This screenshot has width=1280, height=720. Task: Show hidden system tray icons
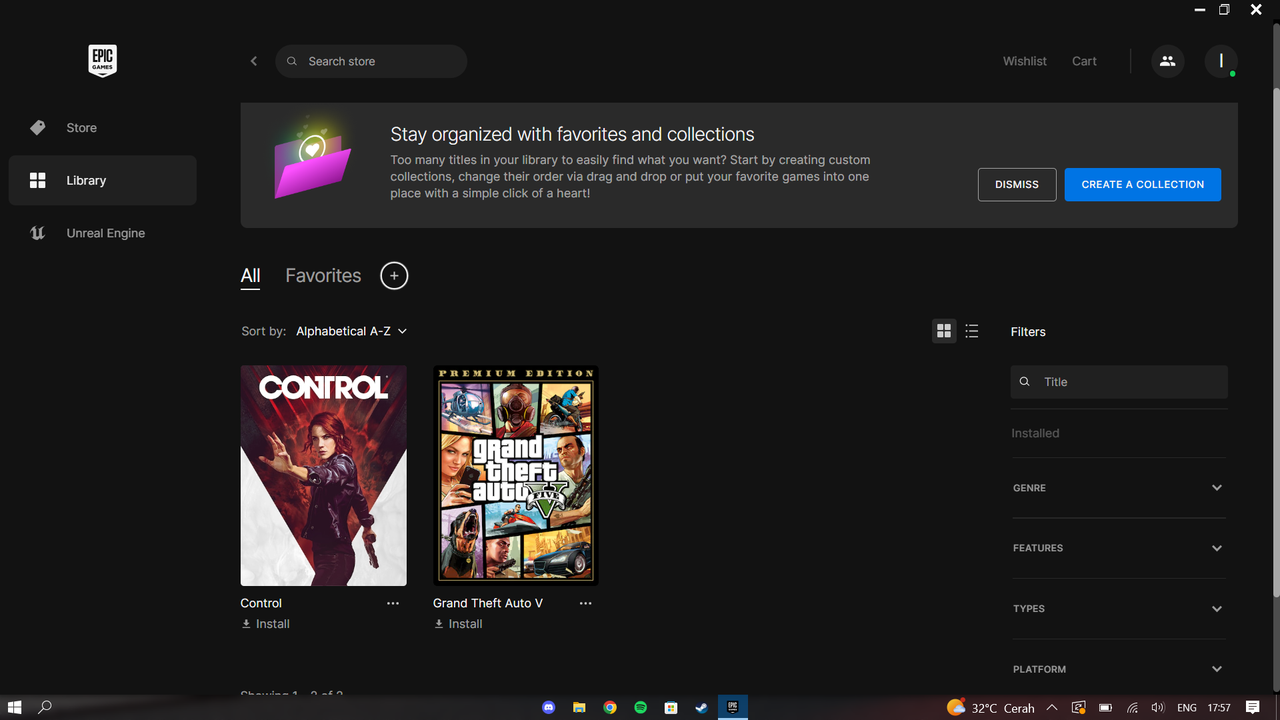coord(1052,708)
